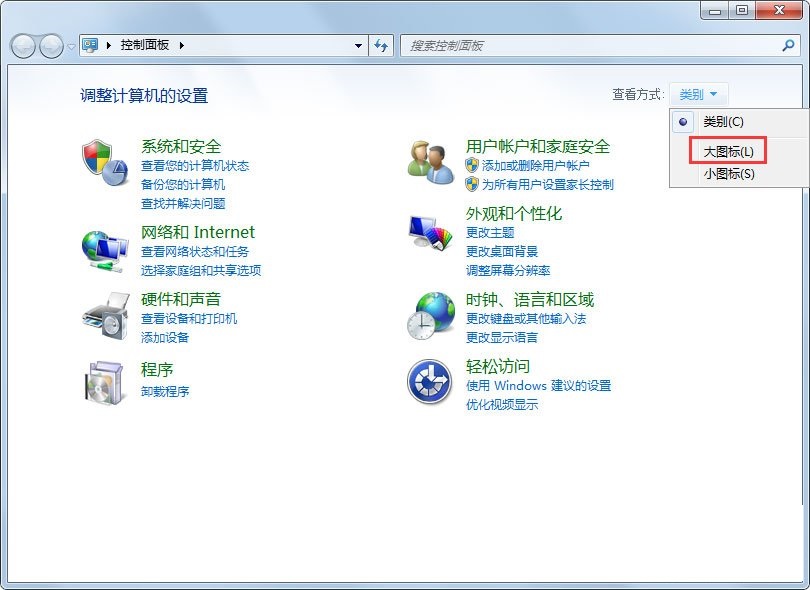Open the 程序 category icon
Viewport: 810px width, 590px height.
click(103, 384)
